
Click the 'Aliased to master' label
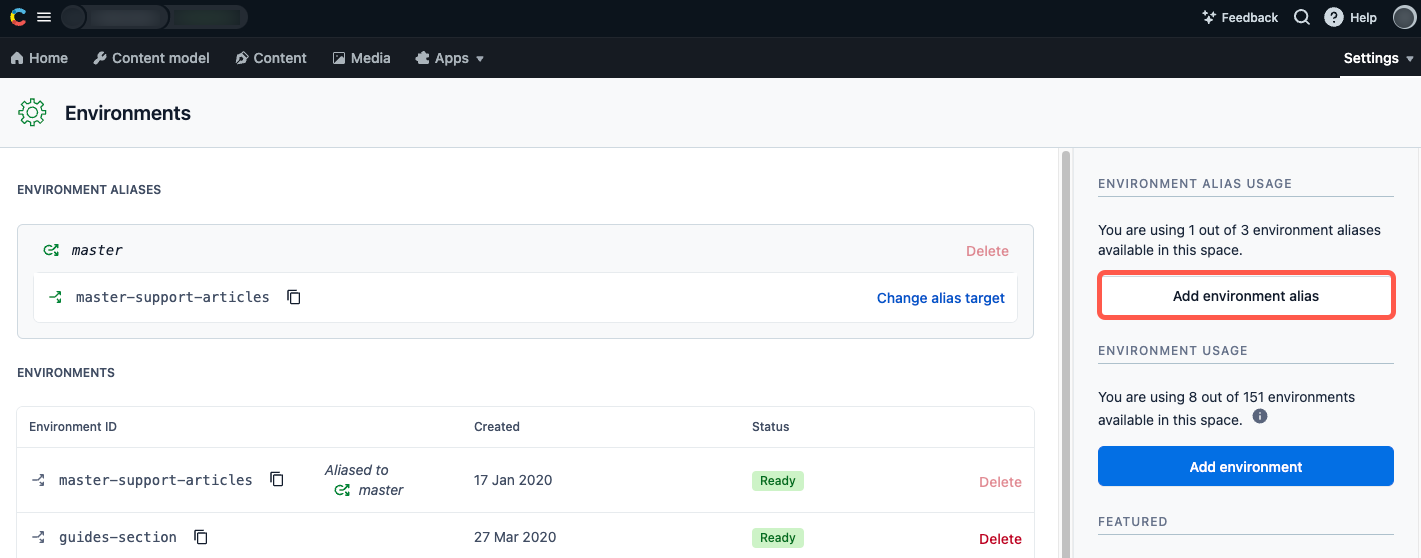(x=364, y=480)
